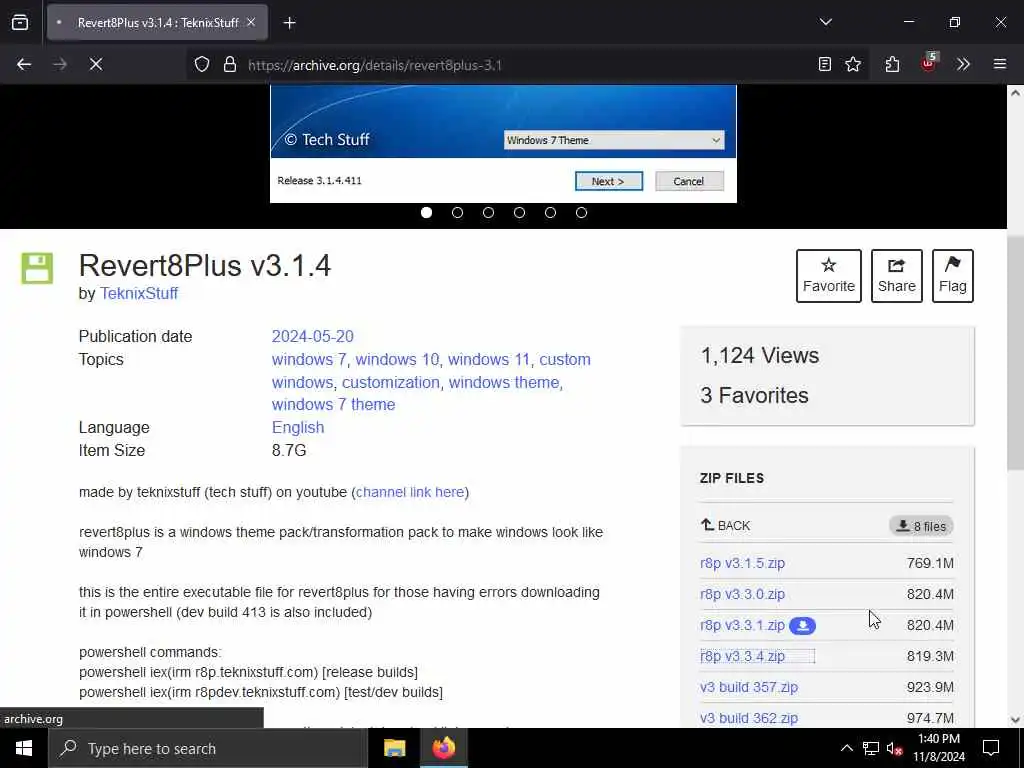Click the site security padlock icon
Image resolution: width=1024 pixels, height=768 pixels.
[x=229, y=64]
